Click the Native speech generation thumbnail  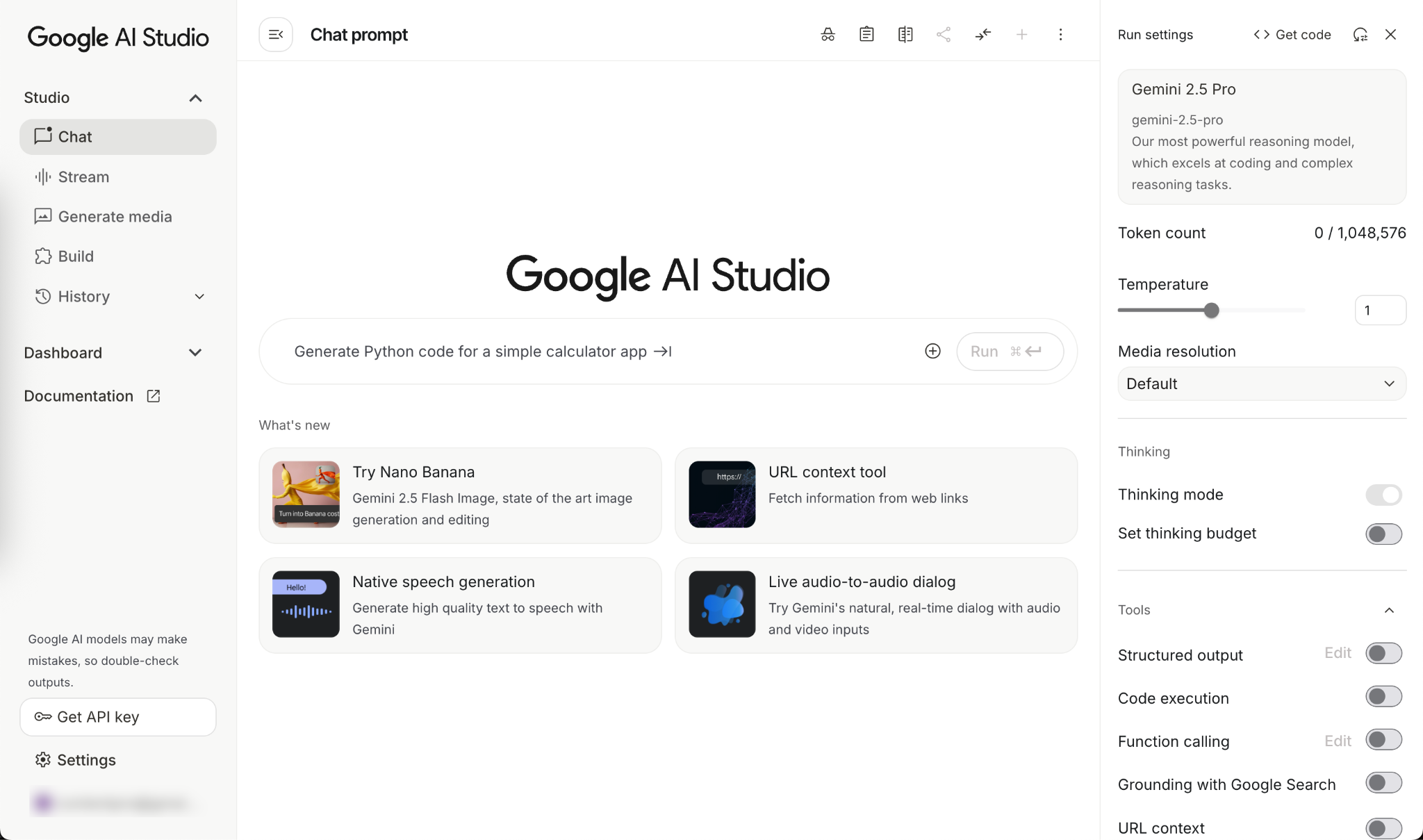306,604
